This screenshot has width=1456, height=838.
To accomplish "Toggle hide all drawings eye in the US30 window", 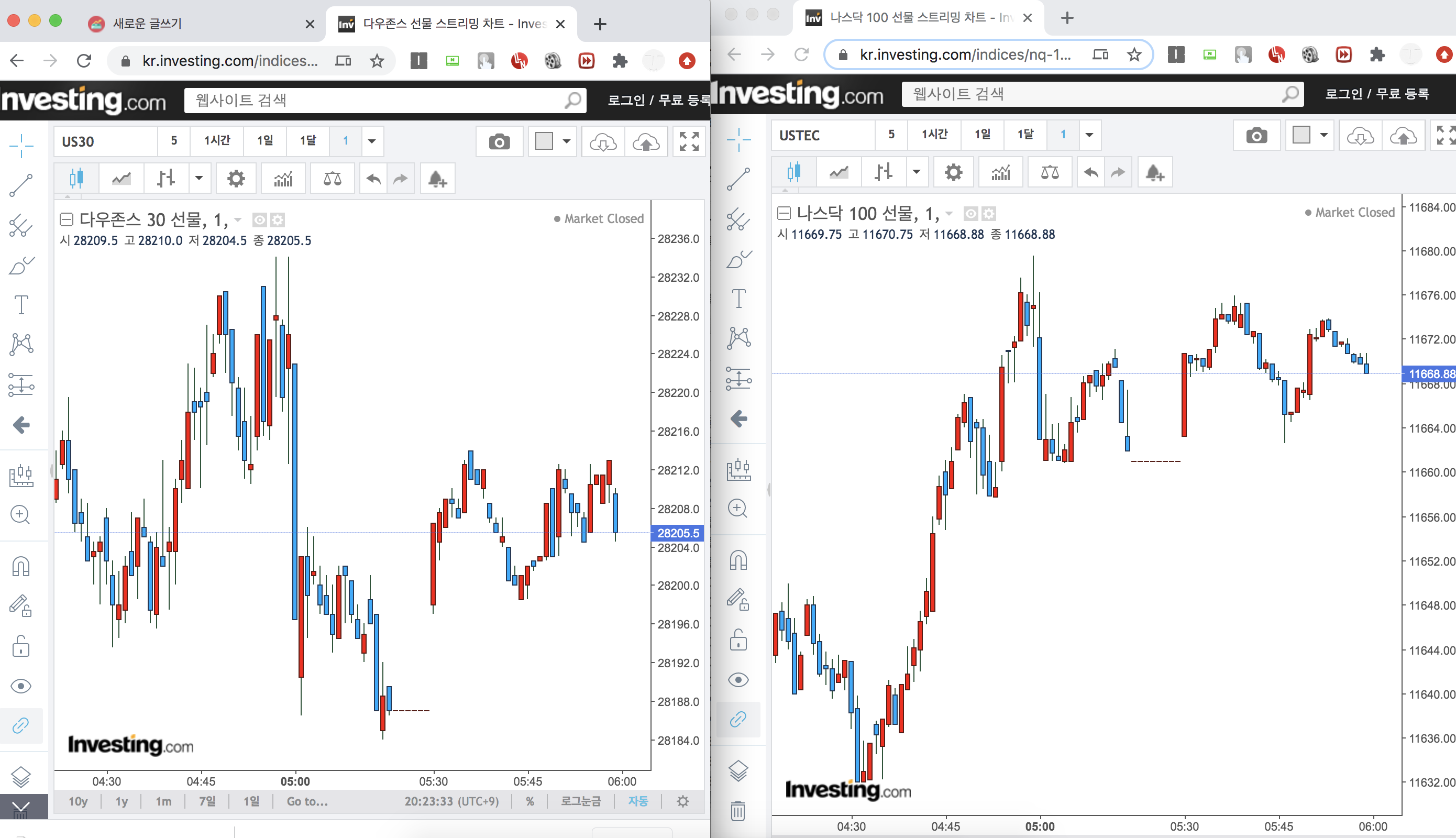I will [x=21, y=686].
